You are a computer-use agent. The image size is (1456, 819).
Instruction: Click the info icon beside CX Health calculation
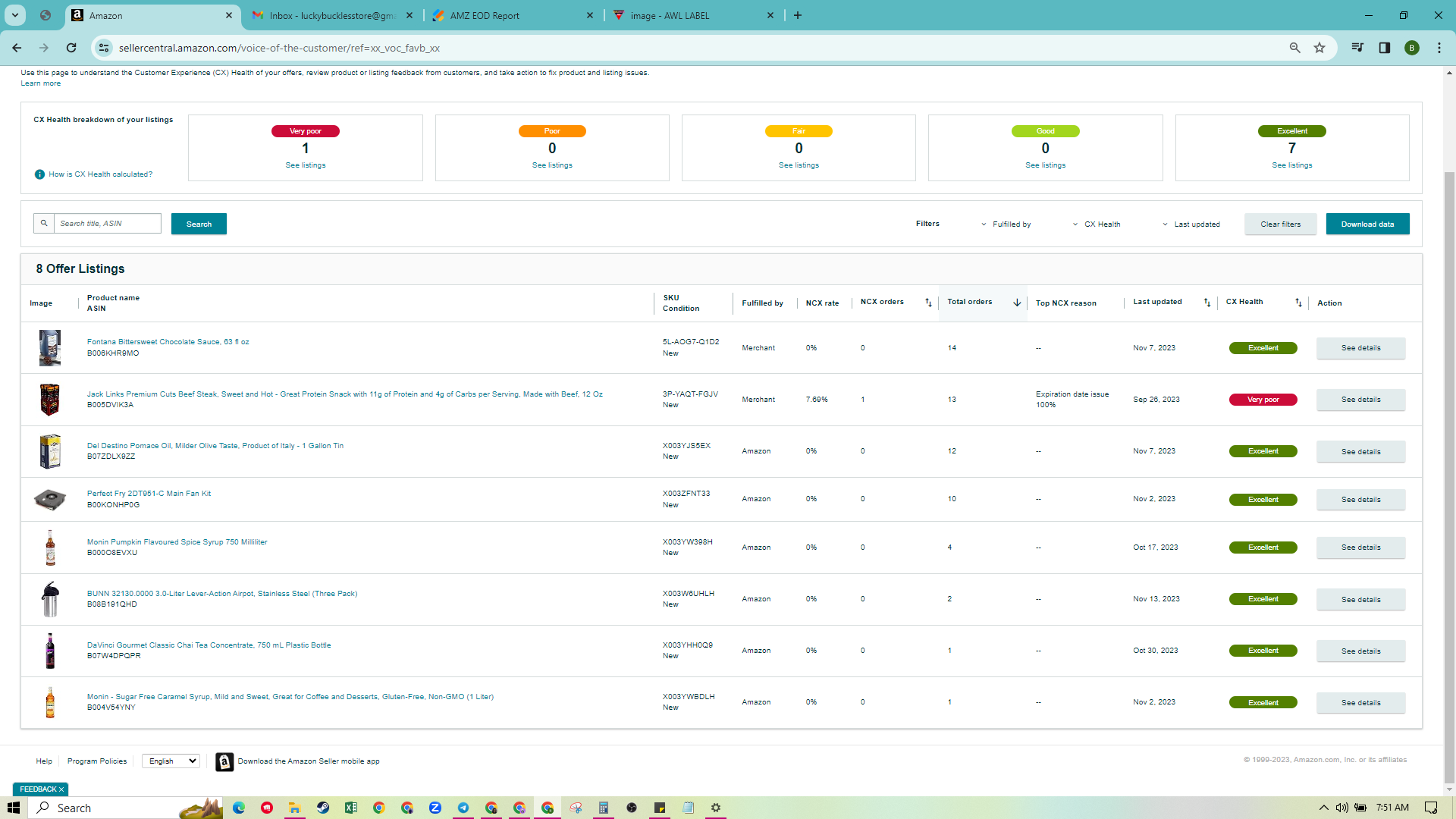point(39,174)
